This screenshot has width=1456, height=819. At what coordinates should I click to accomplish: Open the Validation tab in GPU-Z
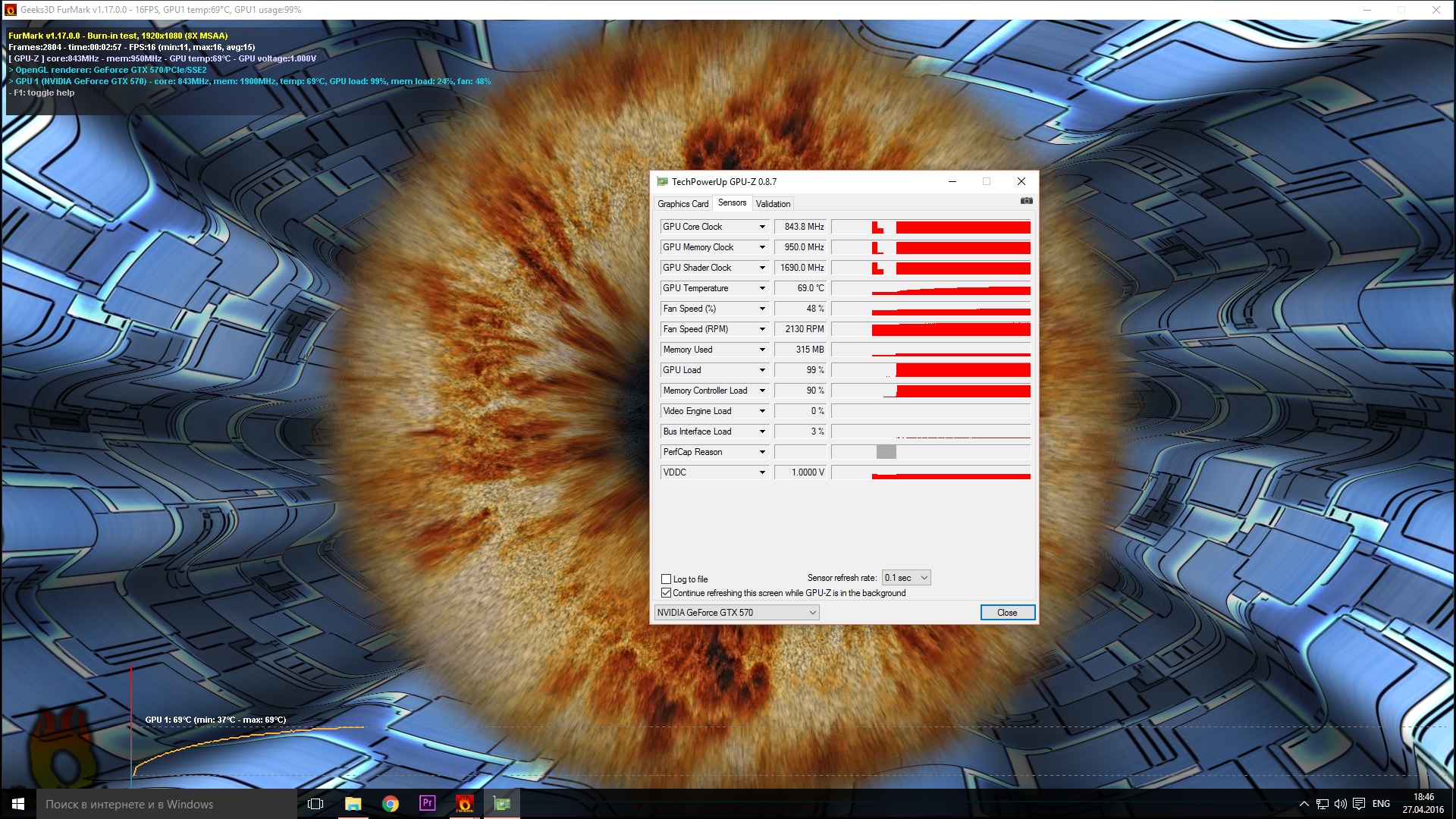click(x=773, y=203)
